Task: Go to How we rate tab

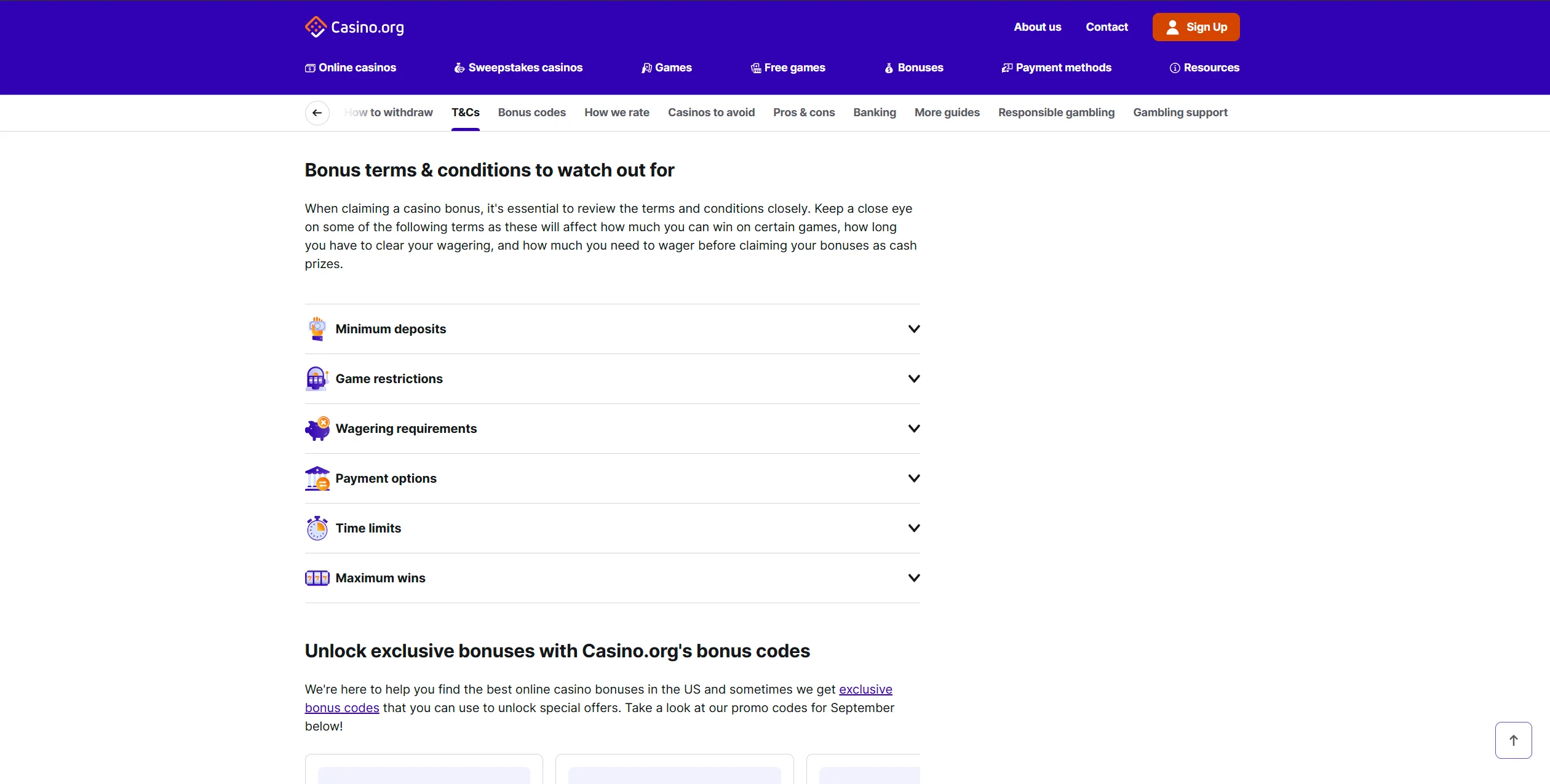Action: (617, 113)
